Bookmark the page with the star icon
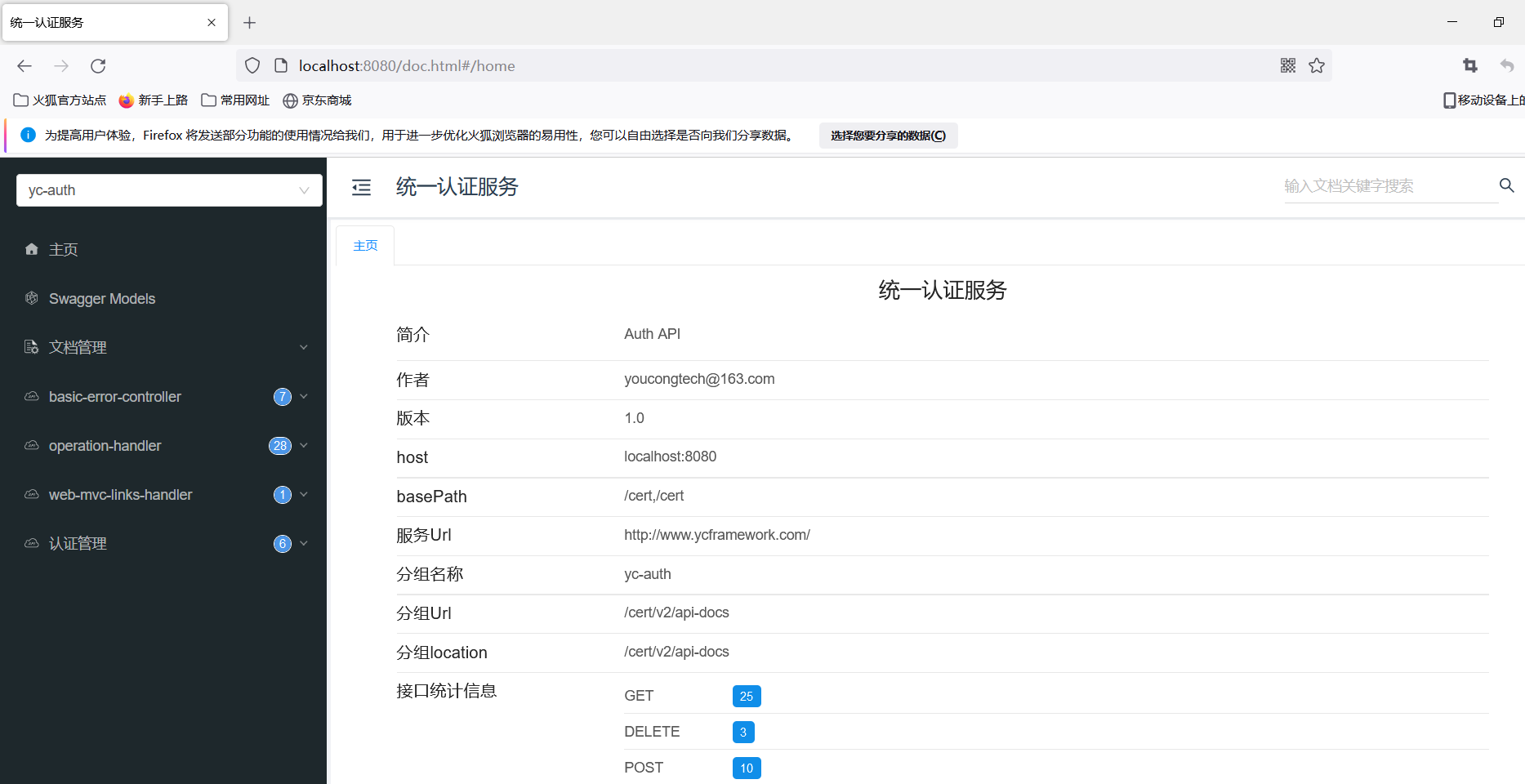 [x=1316, y=65]
